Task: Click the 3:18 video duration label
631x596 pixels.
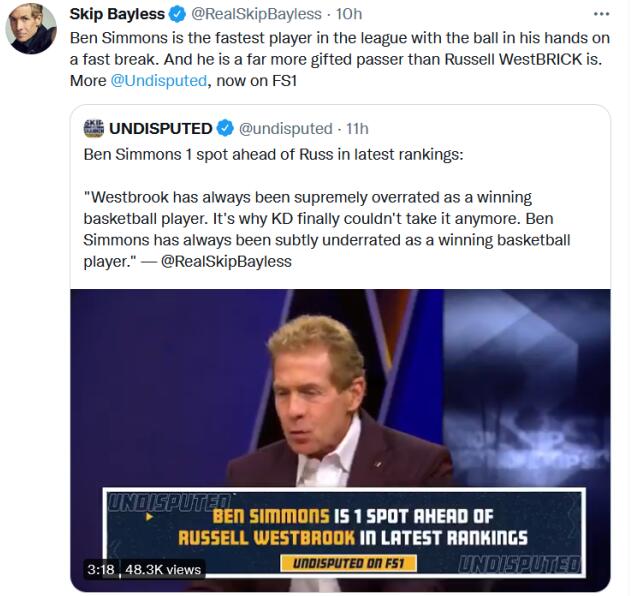Action: (x=101, y=569)
